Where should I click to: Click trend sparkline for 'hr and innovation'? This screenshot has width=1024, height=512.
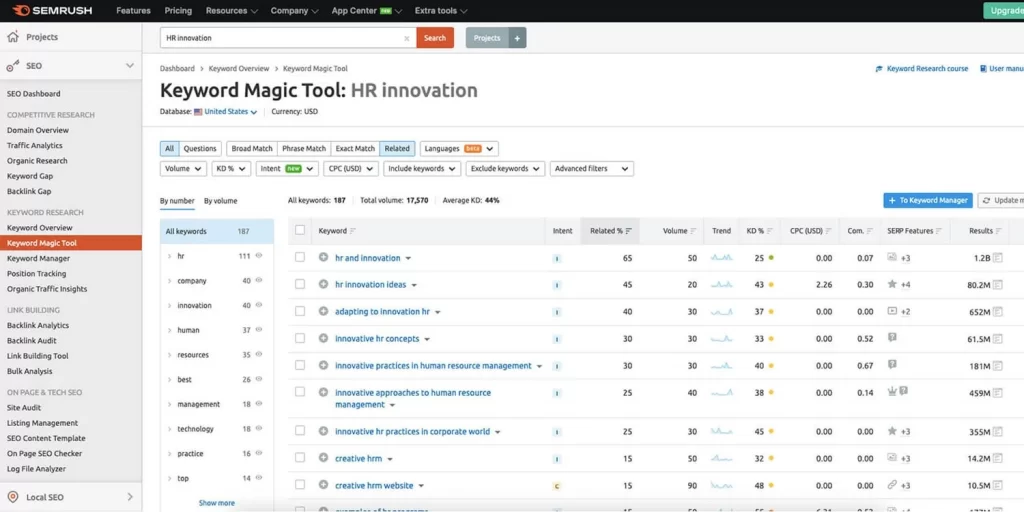pyautogui.click(x=722, y=258)
